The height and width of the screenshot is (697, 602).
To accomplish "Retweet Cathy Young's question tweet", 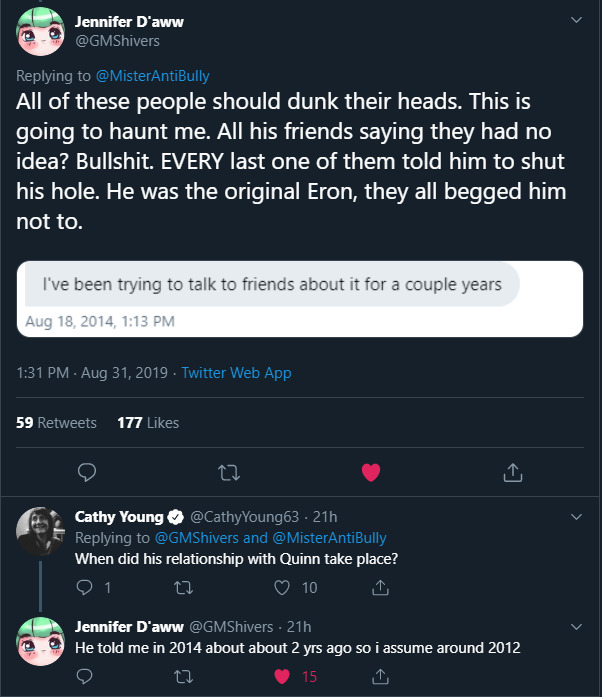I will tap(182, 588).
